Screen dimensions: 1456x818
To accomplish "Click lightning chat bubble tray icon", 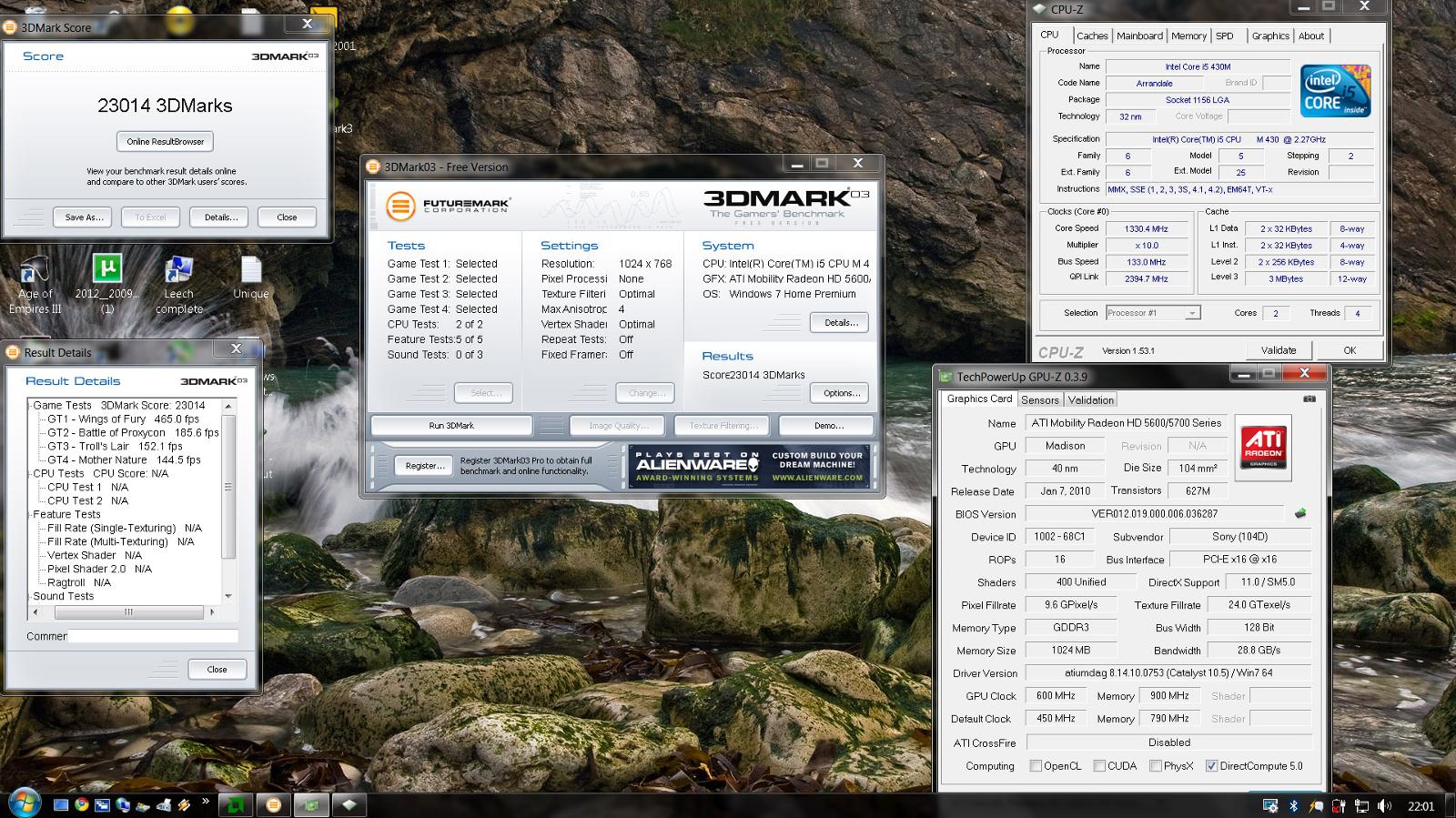I will point(1316,806).
